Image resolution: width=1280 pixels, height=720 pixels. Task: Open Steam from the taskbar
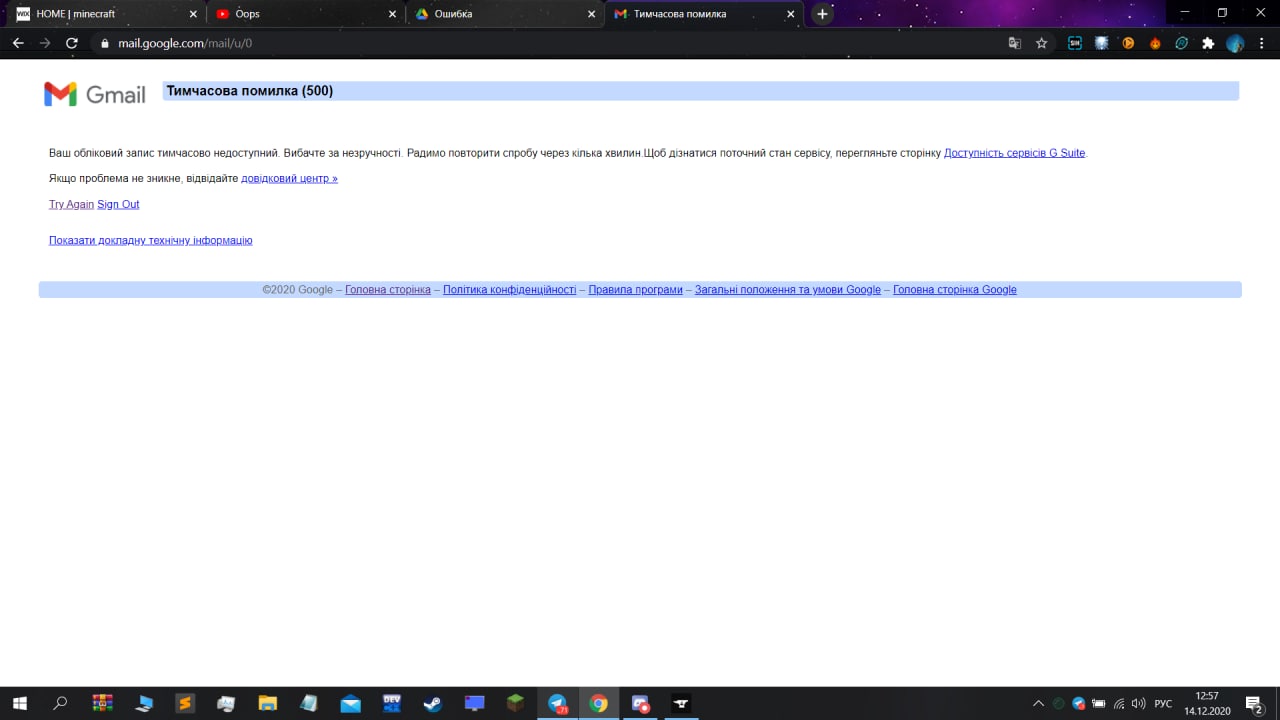pos(432,703)
